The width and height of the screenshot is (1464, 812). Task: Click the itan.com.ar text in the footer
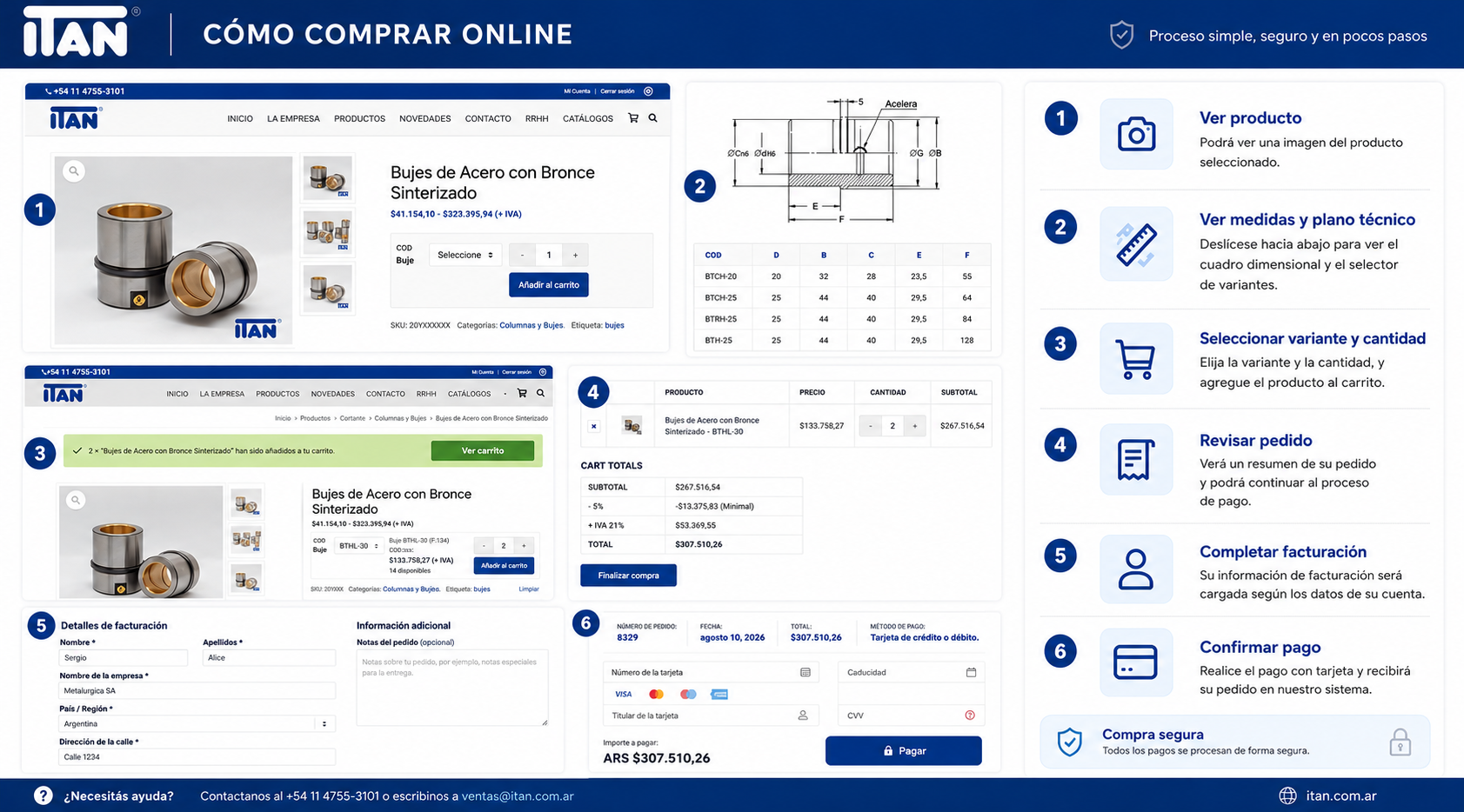(1341, 796)
